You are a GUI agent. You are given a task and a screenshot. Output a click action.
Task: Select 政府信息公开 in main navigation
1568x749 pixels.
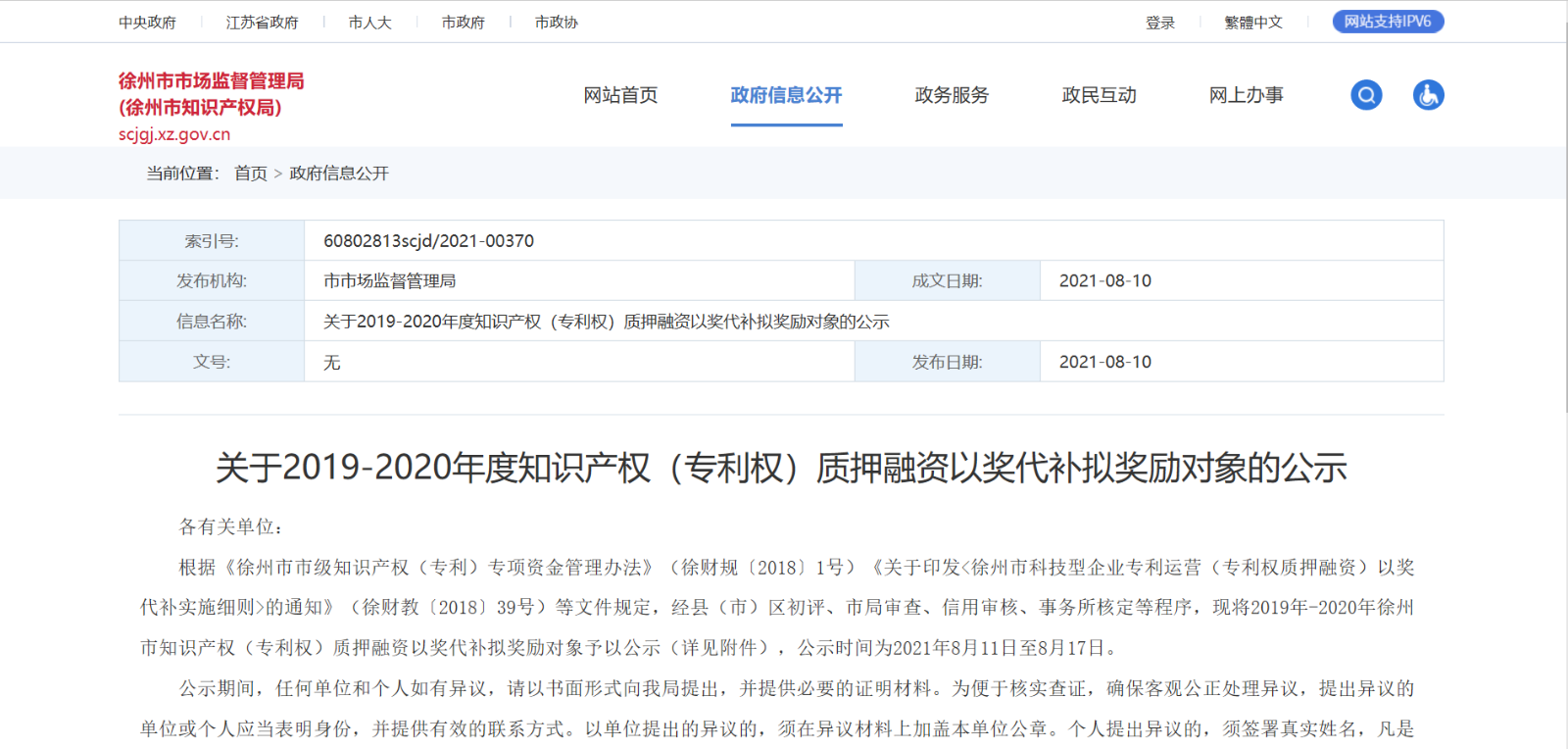pyautogui.click(x=786, y=95)
